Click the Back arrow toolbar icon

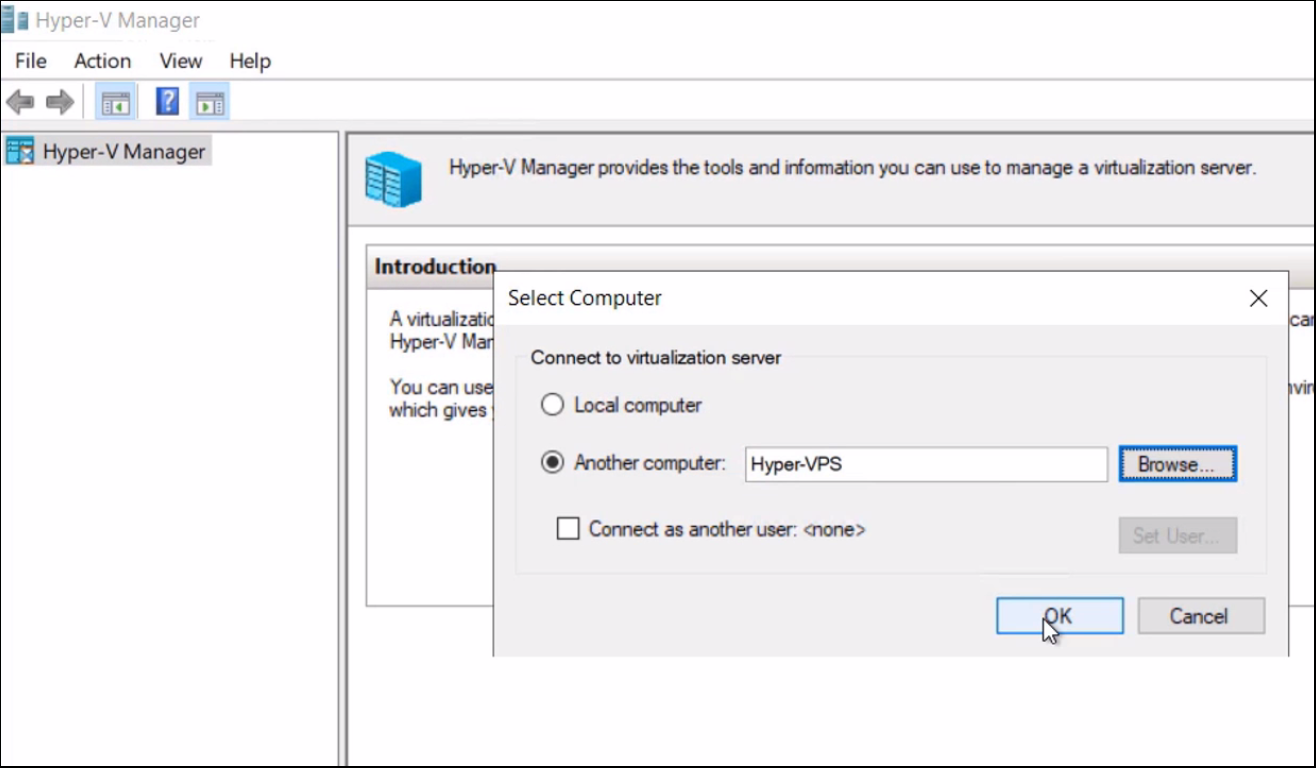pos(20,102)
